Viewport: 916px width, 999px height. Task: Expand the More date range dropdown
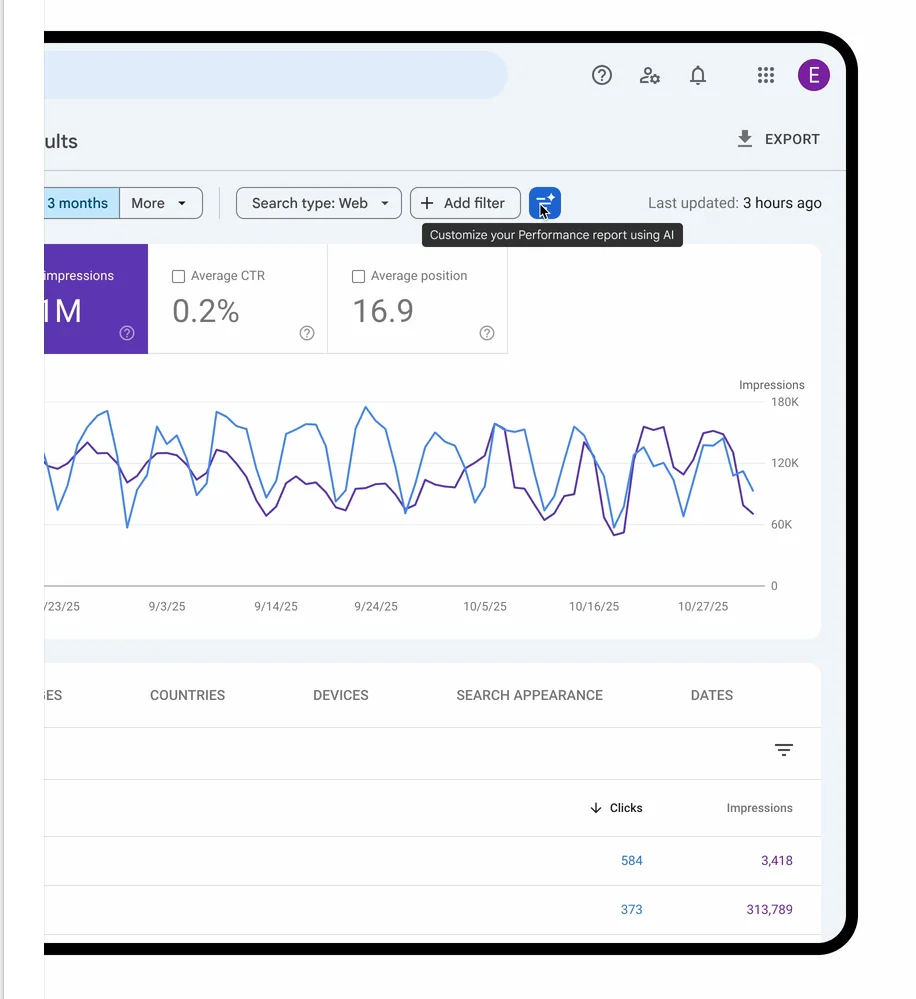coord(160,203)
